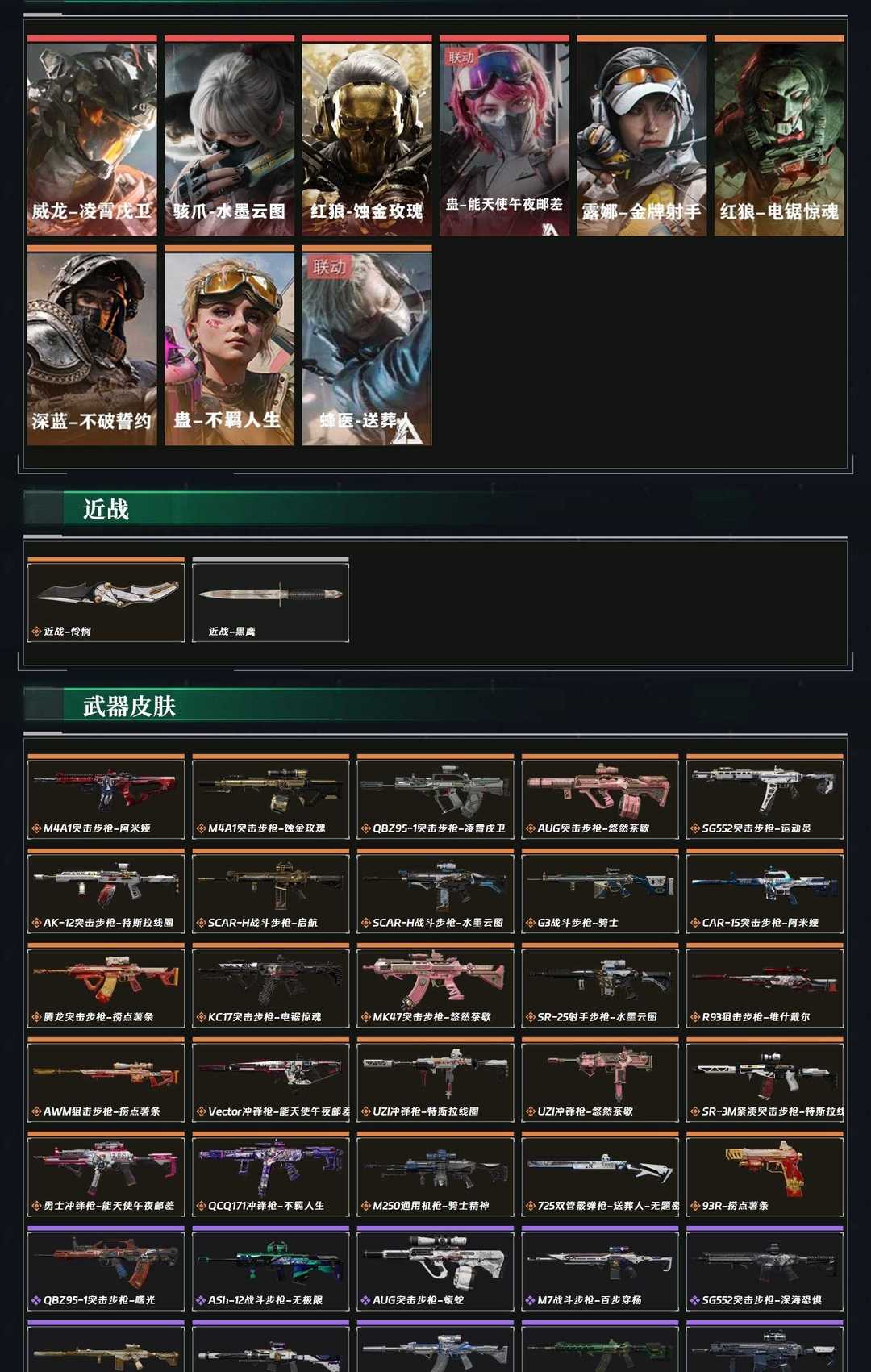This screenshot has width=871, height=1372.
Task: Select the M4A1突击步枪-蚀金玫瑰 weapon skin
Action: (x=271, y=797)
